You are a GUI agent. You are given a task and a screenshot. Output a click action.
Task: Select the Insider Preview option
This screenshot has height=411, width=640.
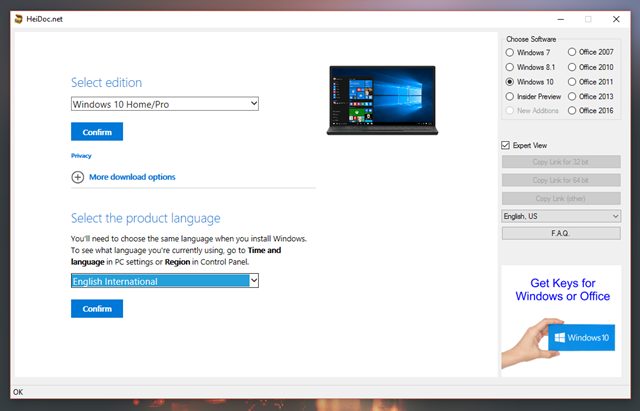click(511, 96)
